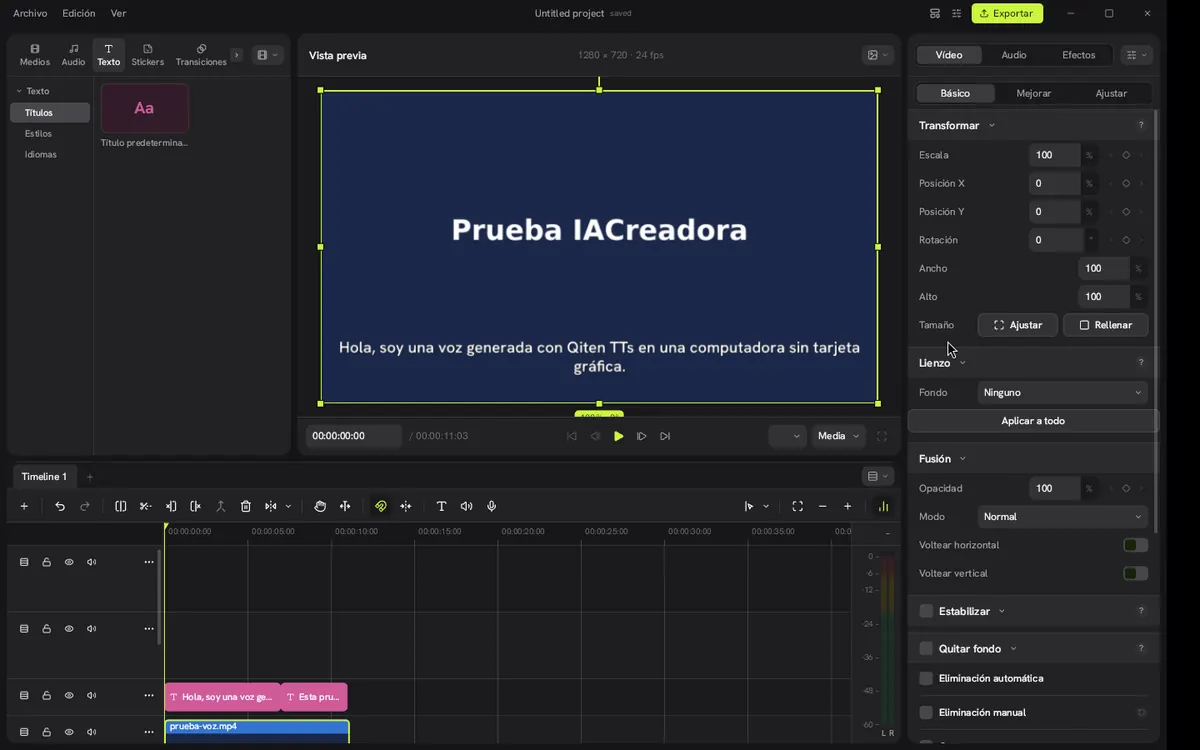This screenshot has height=750, width=1200.
Task: Zoom in the timeline with plus icon
Action: 848,506
